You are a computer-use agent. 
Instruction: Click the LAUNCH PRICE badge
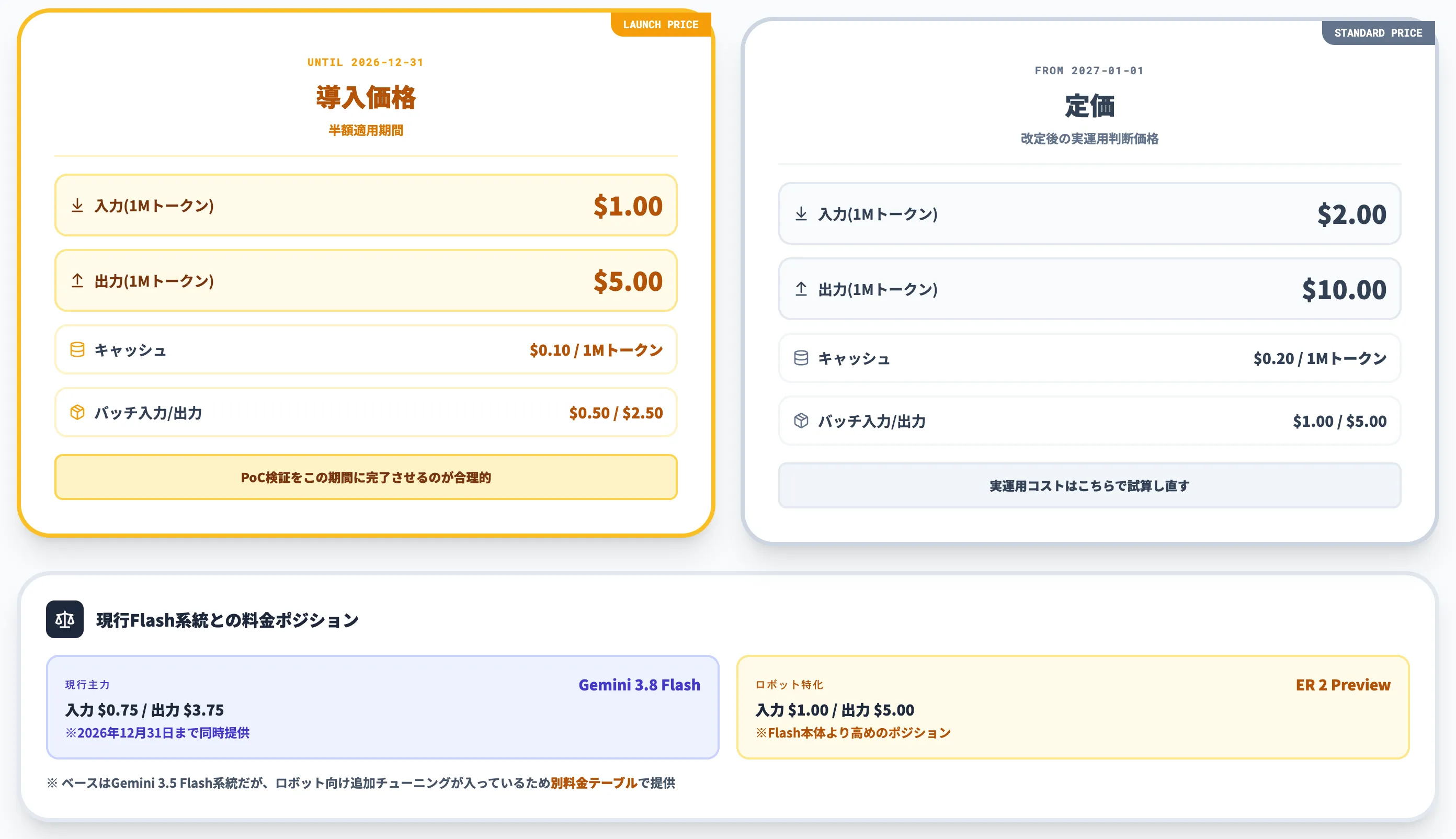click(x=661, y=25)
